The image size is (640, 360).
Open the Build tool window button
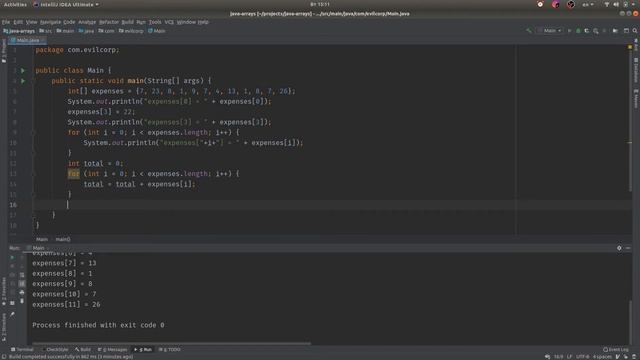[x=83, y=349]
